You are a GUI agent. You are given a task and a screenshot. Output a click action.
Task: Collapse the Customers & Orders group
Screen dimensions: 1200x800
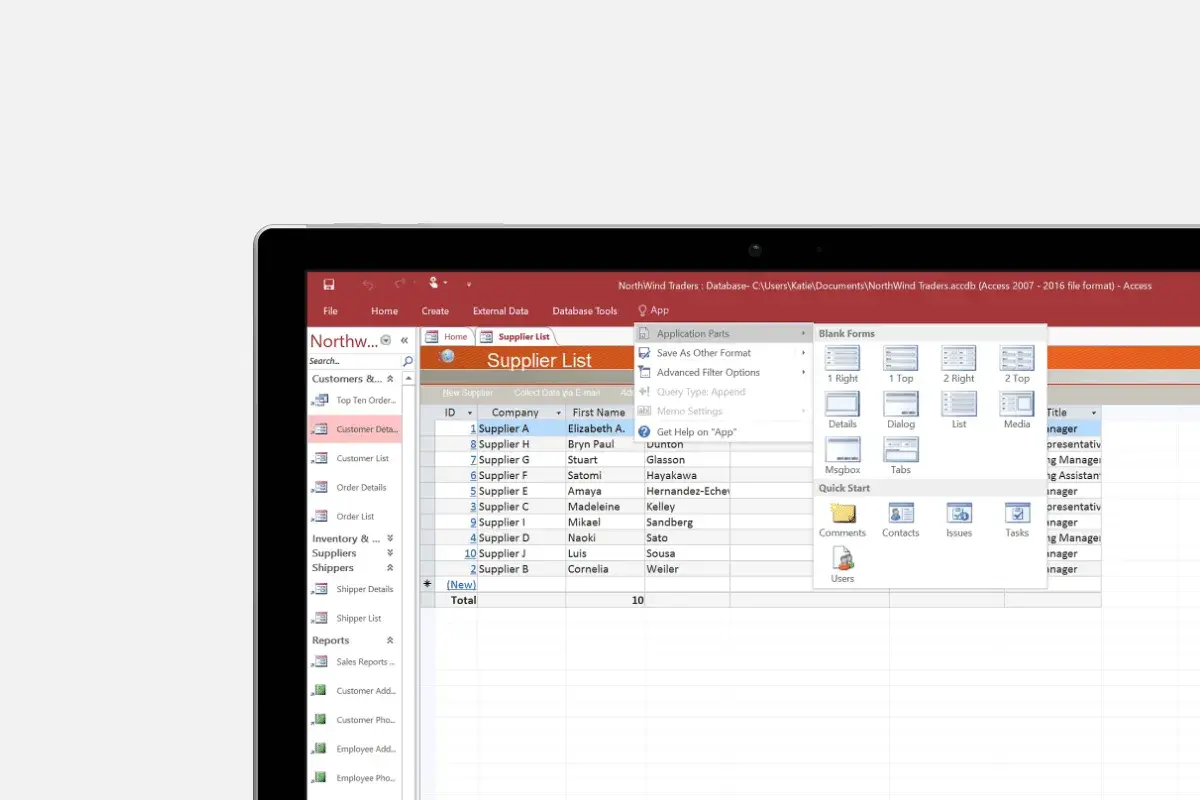[x=391, y=379]
